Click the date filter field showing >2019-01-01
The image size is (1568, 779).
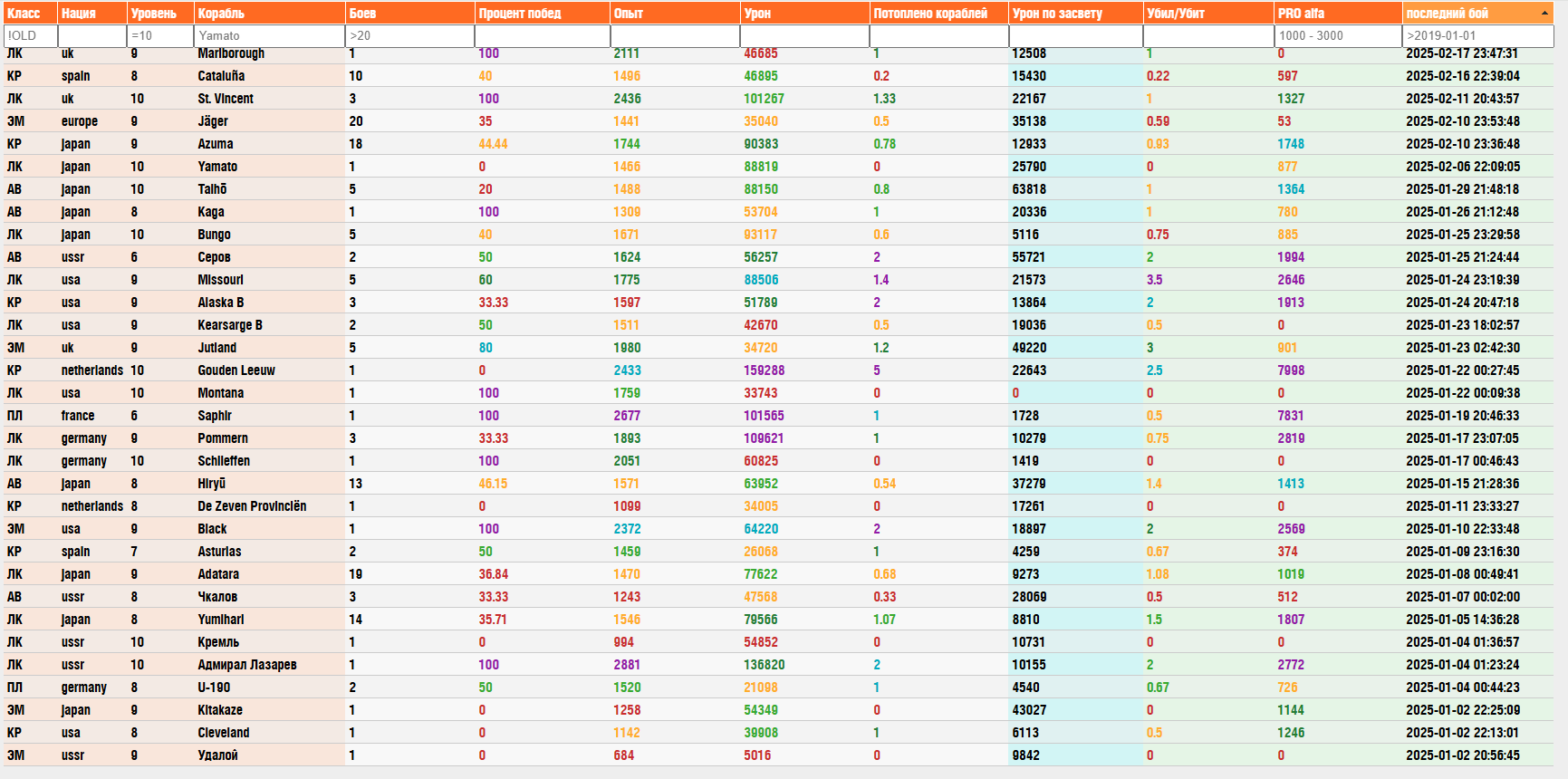pyautogui.click(x=1477, y=35)
